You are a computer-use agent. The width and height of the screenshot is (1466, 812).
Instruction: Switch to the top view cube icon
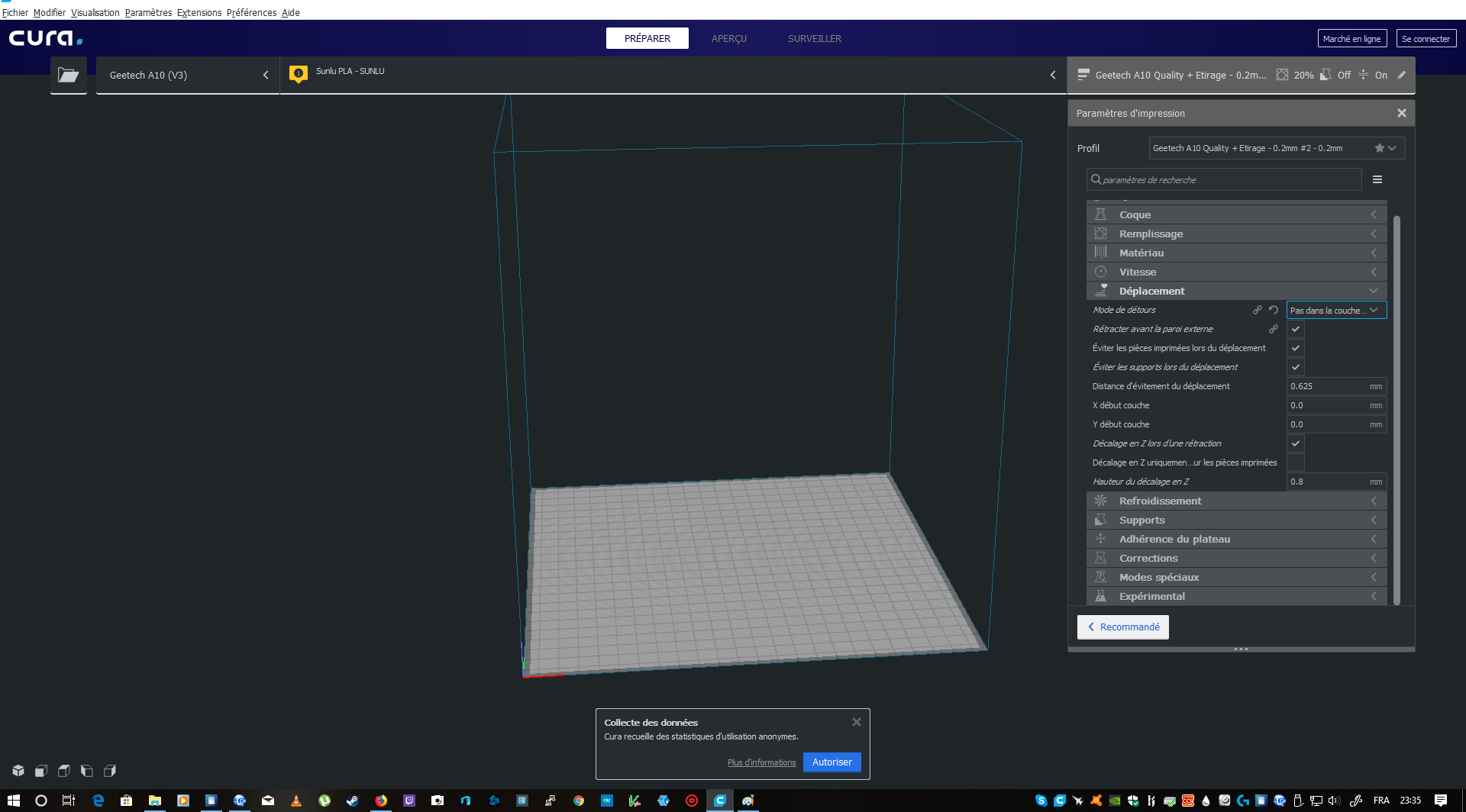[x=64, y=771]
